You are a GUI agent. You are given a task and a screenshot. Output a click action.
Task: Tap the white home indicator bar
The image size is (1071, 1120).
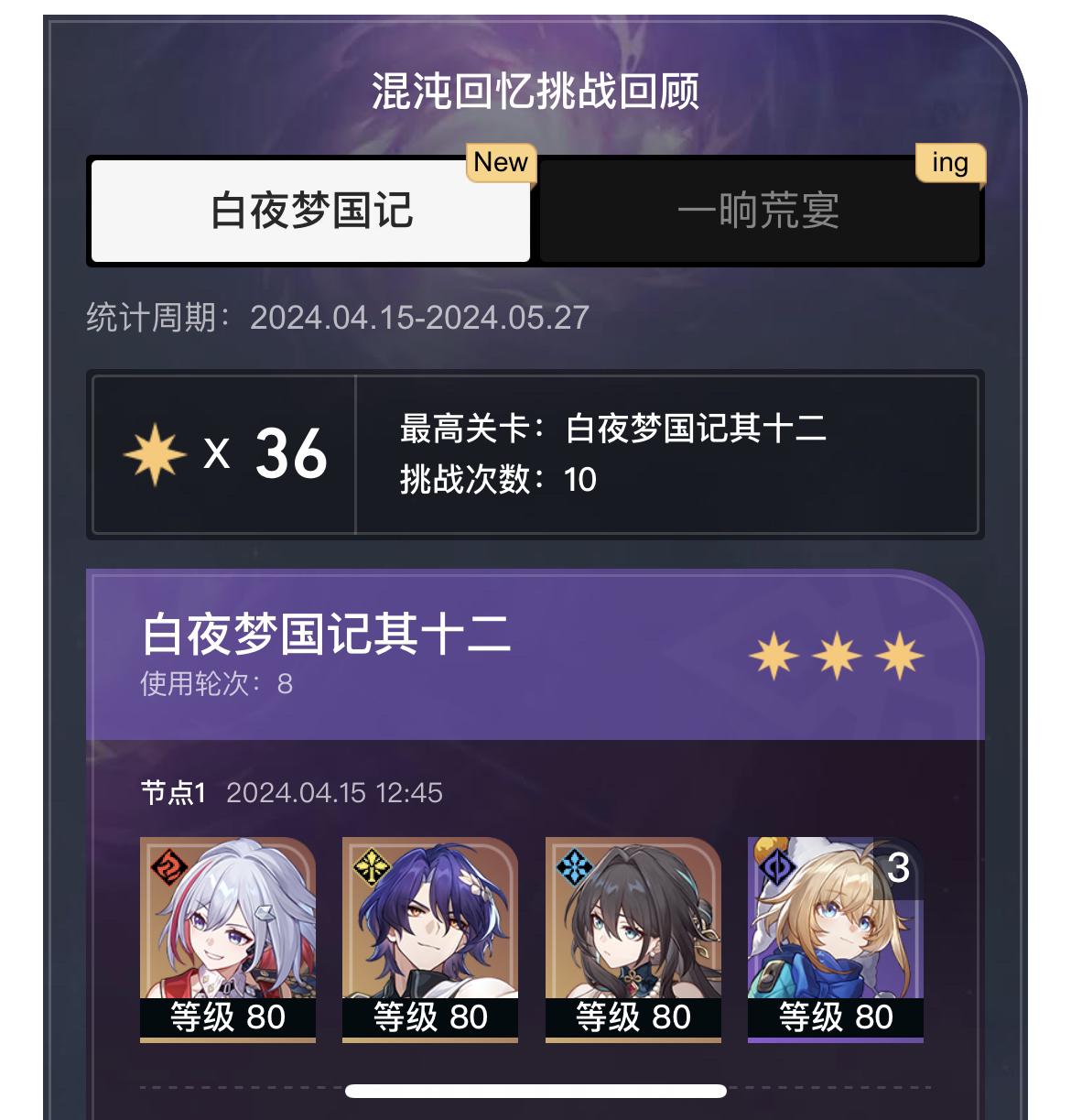pos(535,1091)
